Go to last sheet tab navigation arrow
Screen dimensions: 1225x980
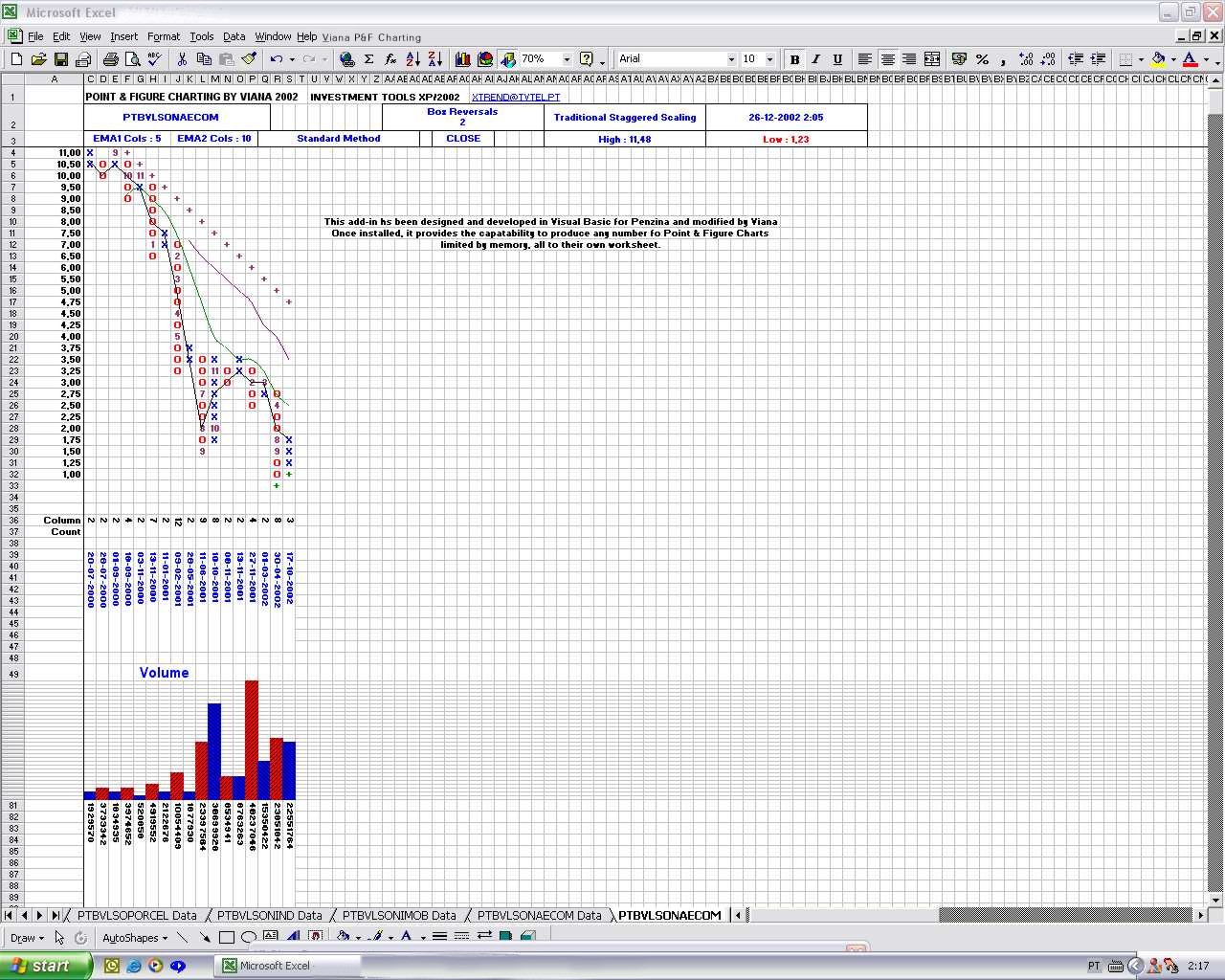pos(55,916)
